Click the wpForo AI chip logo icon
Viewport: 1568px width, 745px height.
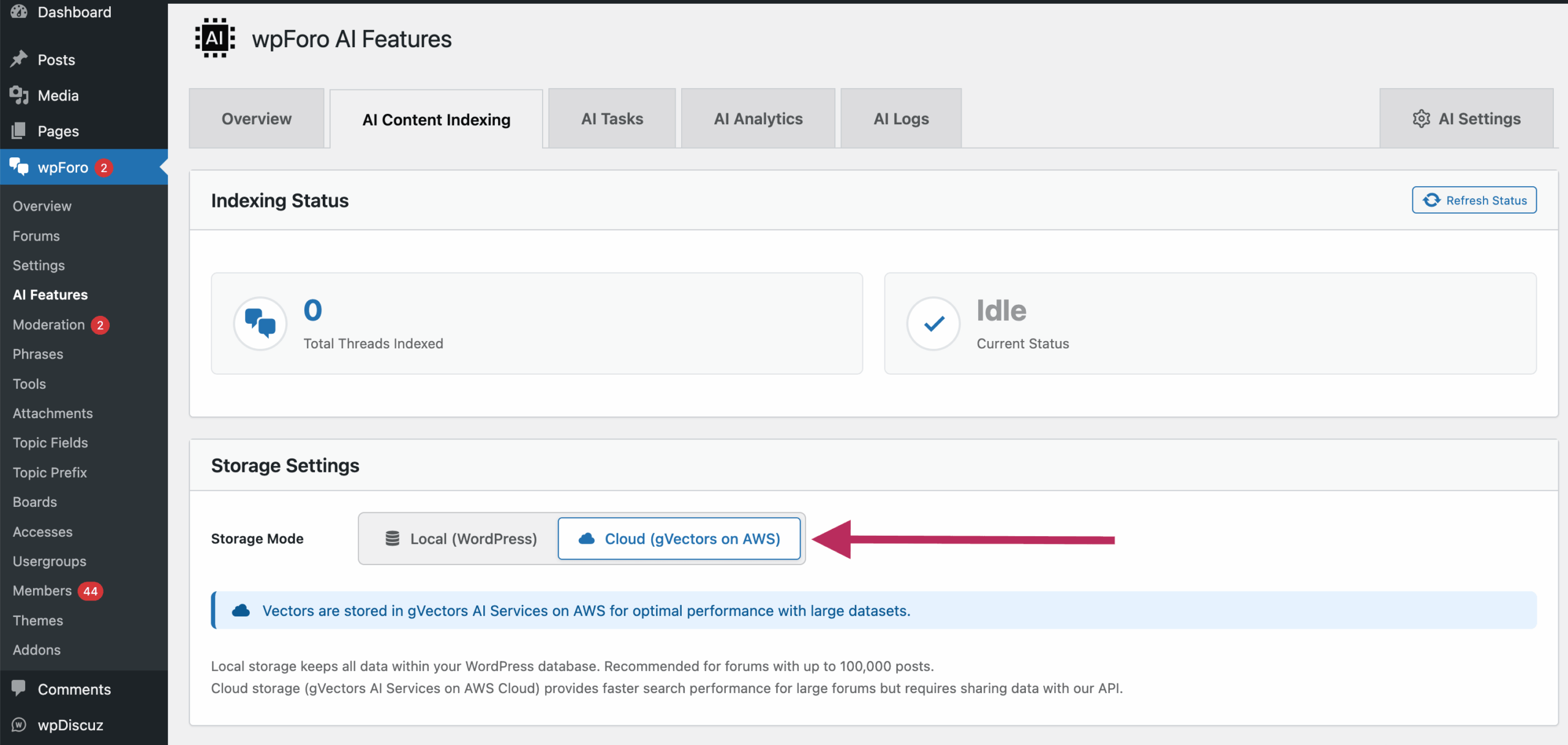[215, 39]
